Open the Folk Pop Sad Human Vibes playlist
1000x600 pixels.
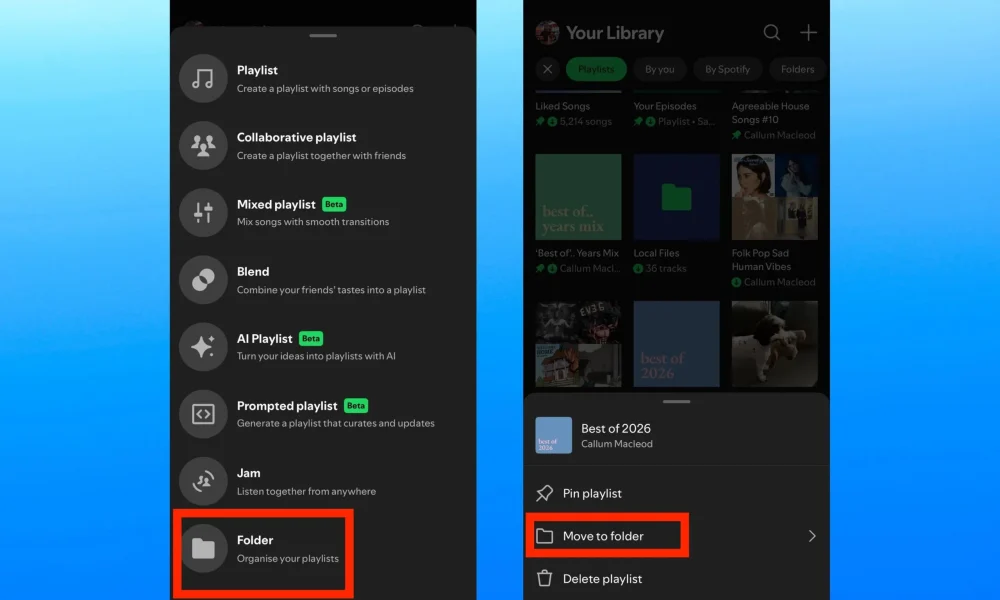[x=774, y=197]
